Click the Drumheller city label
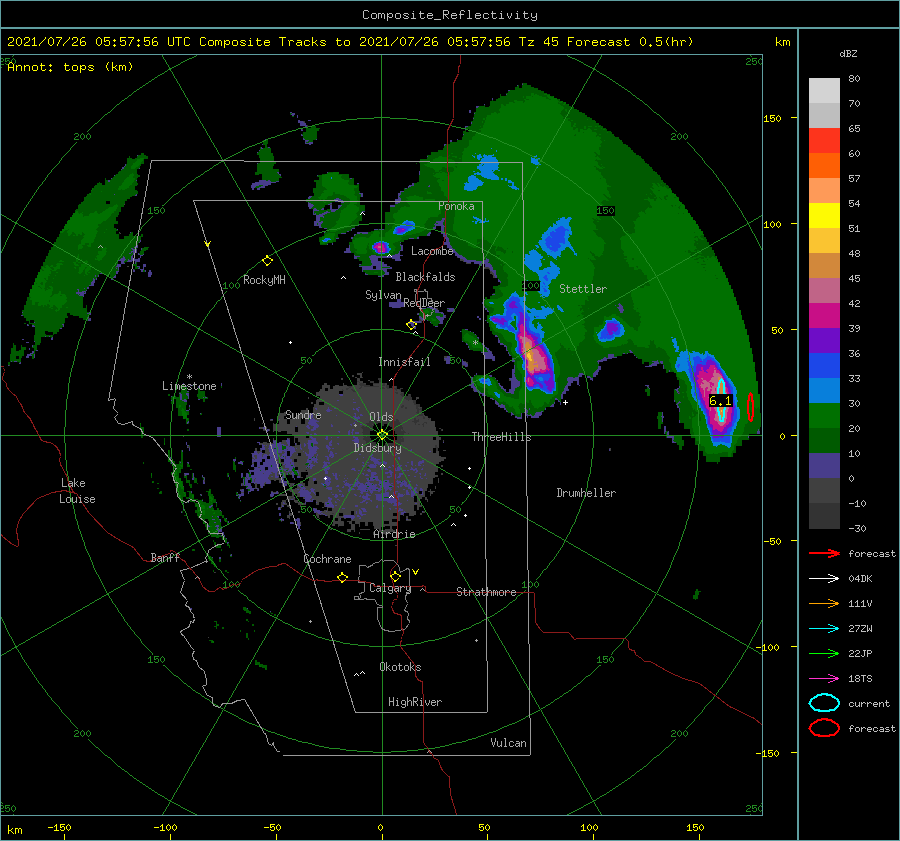The width and height of the screenshot is (900, 841). pos(586,493)
